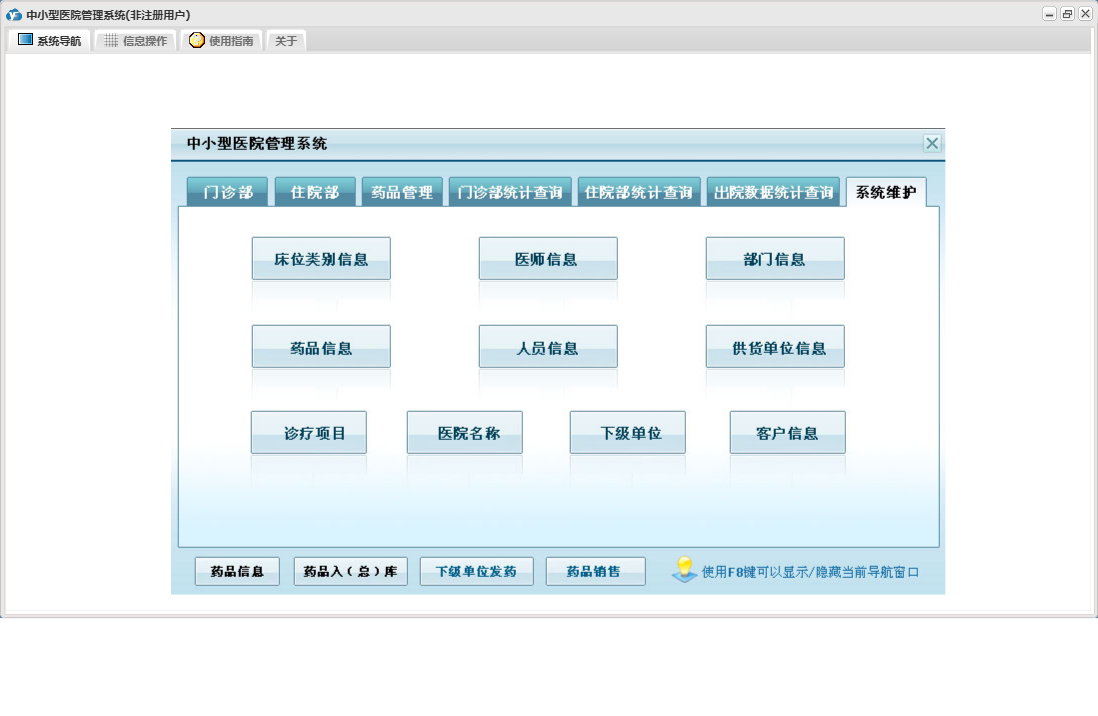This screenshot has height=716, width=1098.
Task: Open 客户信息 management
Action: pyautogui.click(x=787, y=433)
